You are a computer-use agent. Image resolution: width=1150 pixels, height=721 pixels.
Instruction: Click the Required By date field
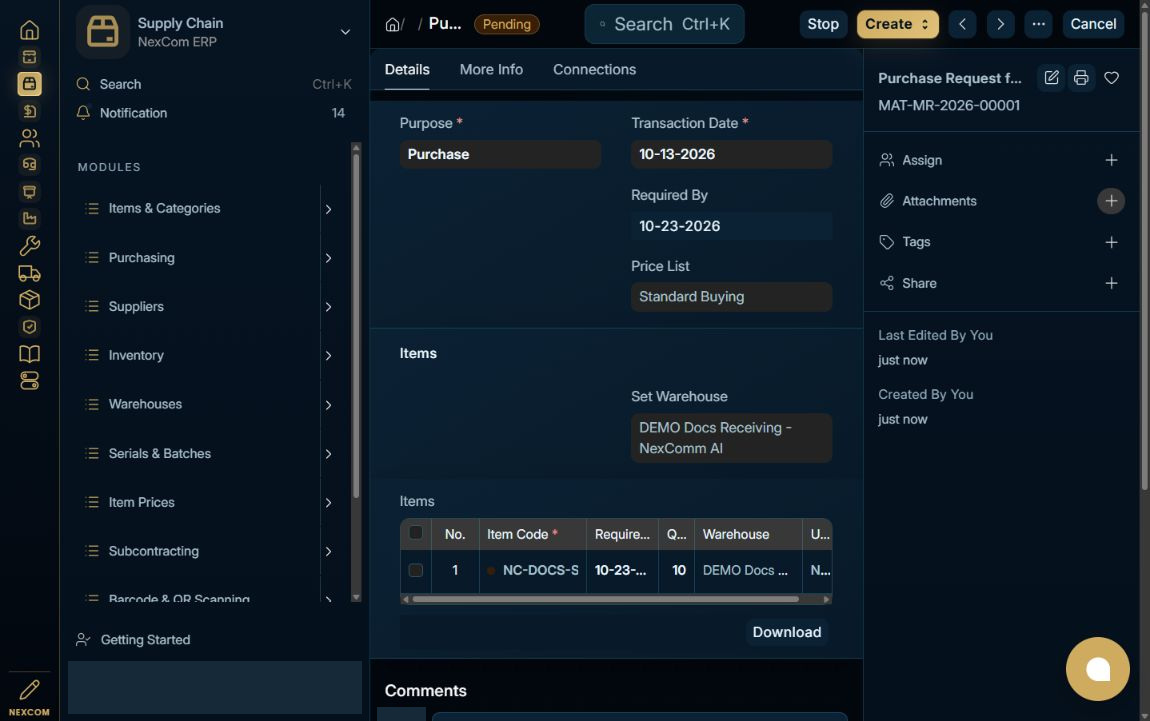731,226
